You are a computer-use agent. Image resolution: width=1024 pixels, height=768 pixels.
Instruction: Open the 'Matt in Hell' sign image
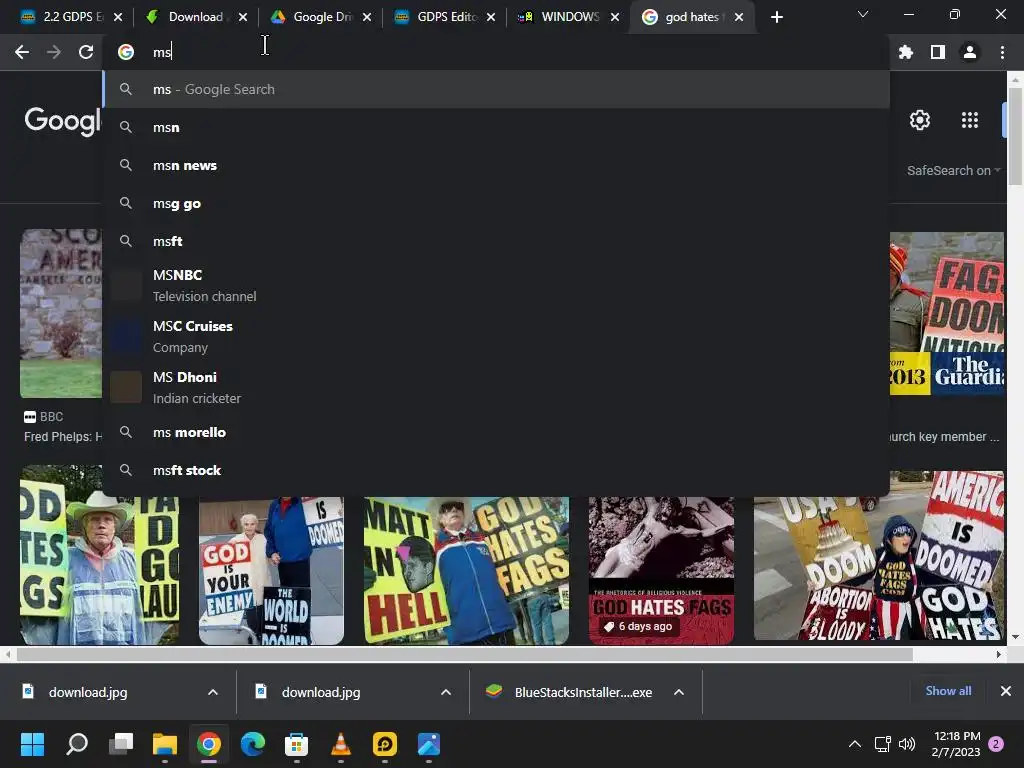[x=466, y=570]
